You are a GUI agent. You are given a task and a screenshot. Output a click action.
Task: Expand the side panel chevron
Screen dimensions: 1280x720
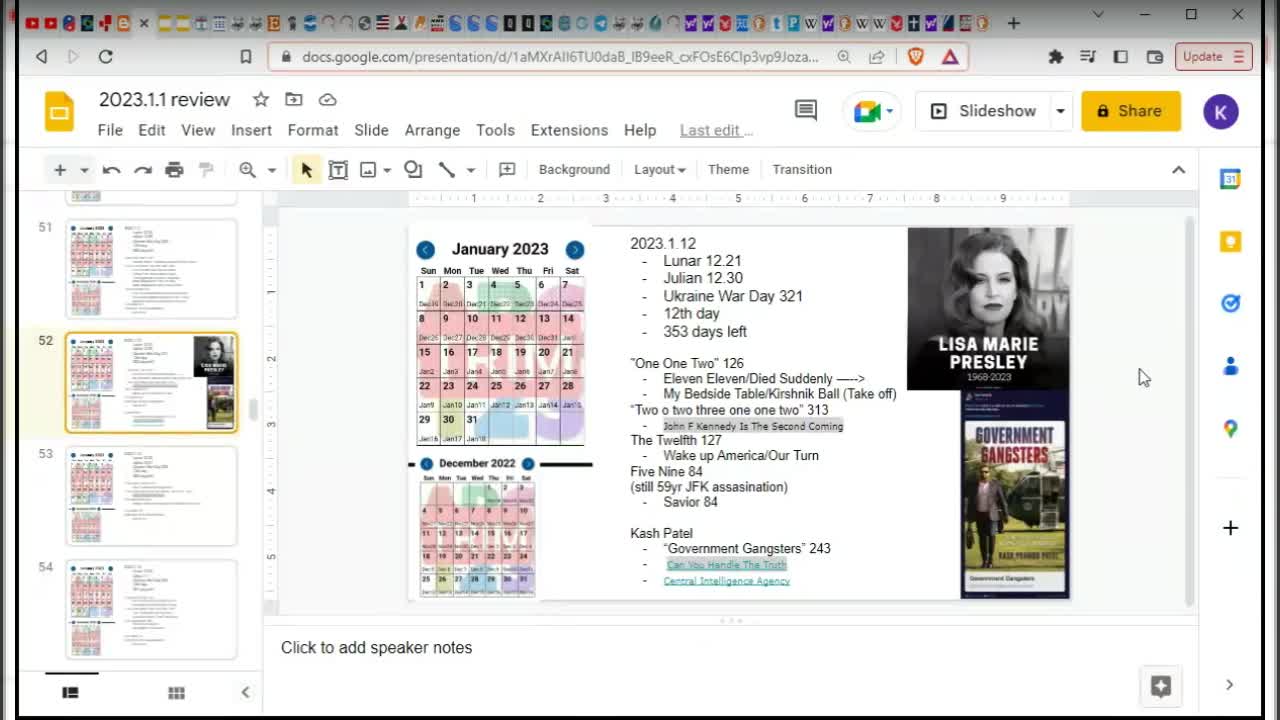click(x=1229, y=685)
